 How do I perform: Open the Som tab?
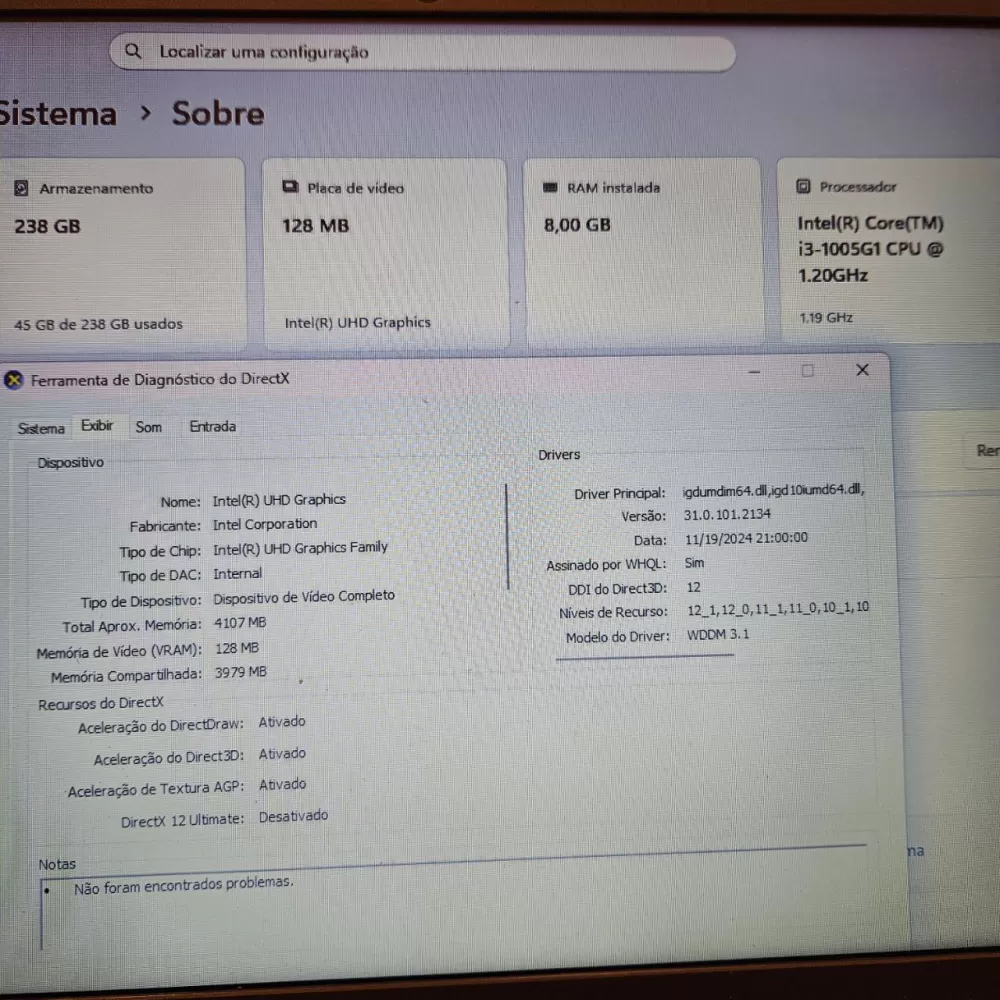click(149, 427)
